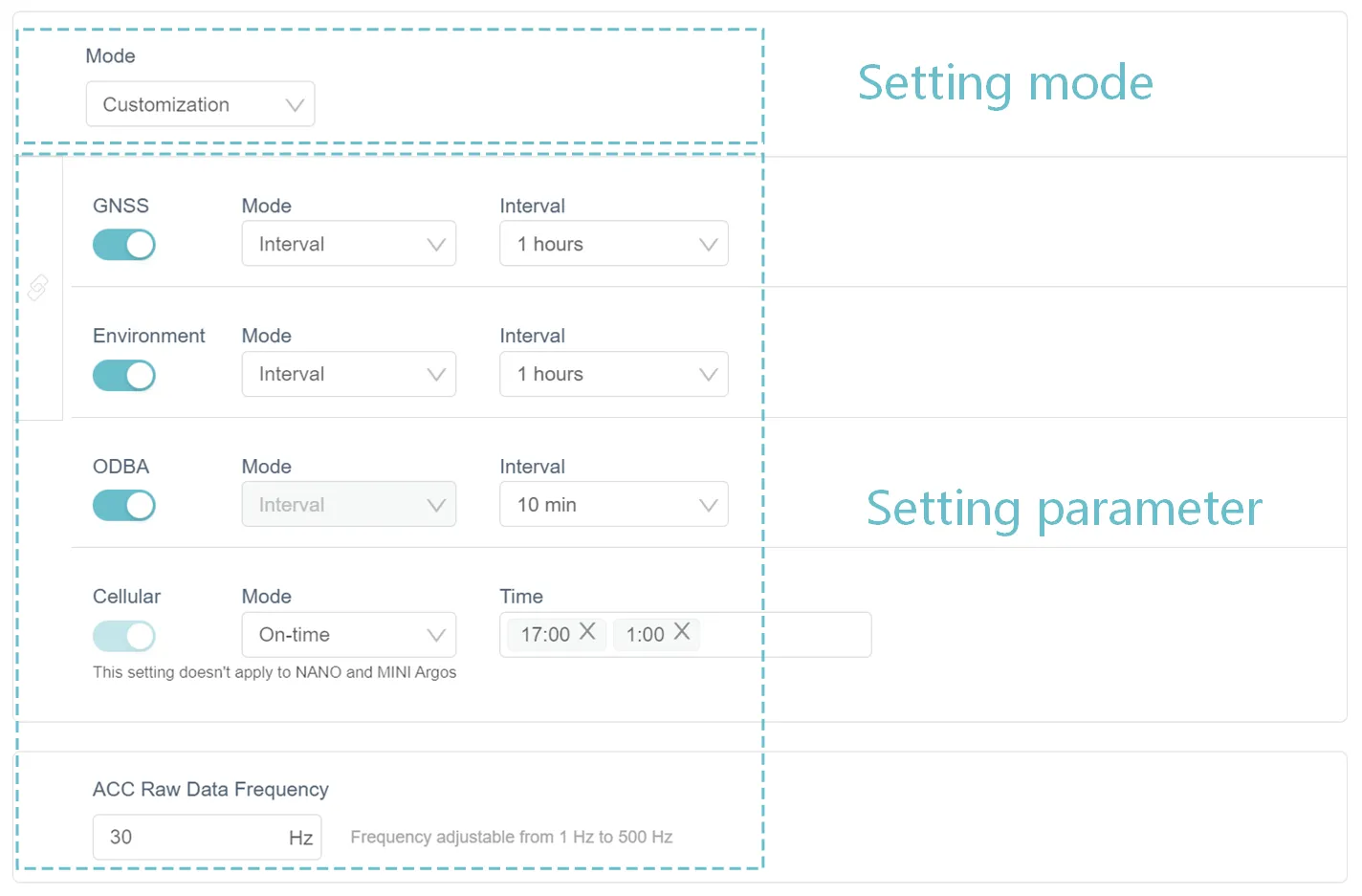This screenshot has width=1362, height=896.
Task: Open the ODBA interval selector showing 10 min
Action: point(613,504)
